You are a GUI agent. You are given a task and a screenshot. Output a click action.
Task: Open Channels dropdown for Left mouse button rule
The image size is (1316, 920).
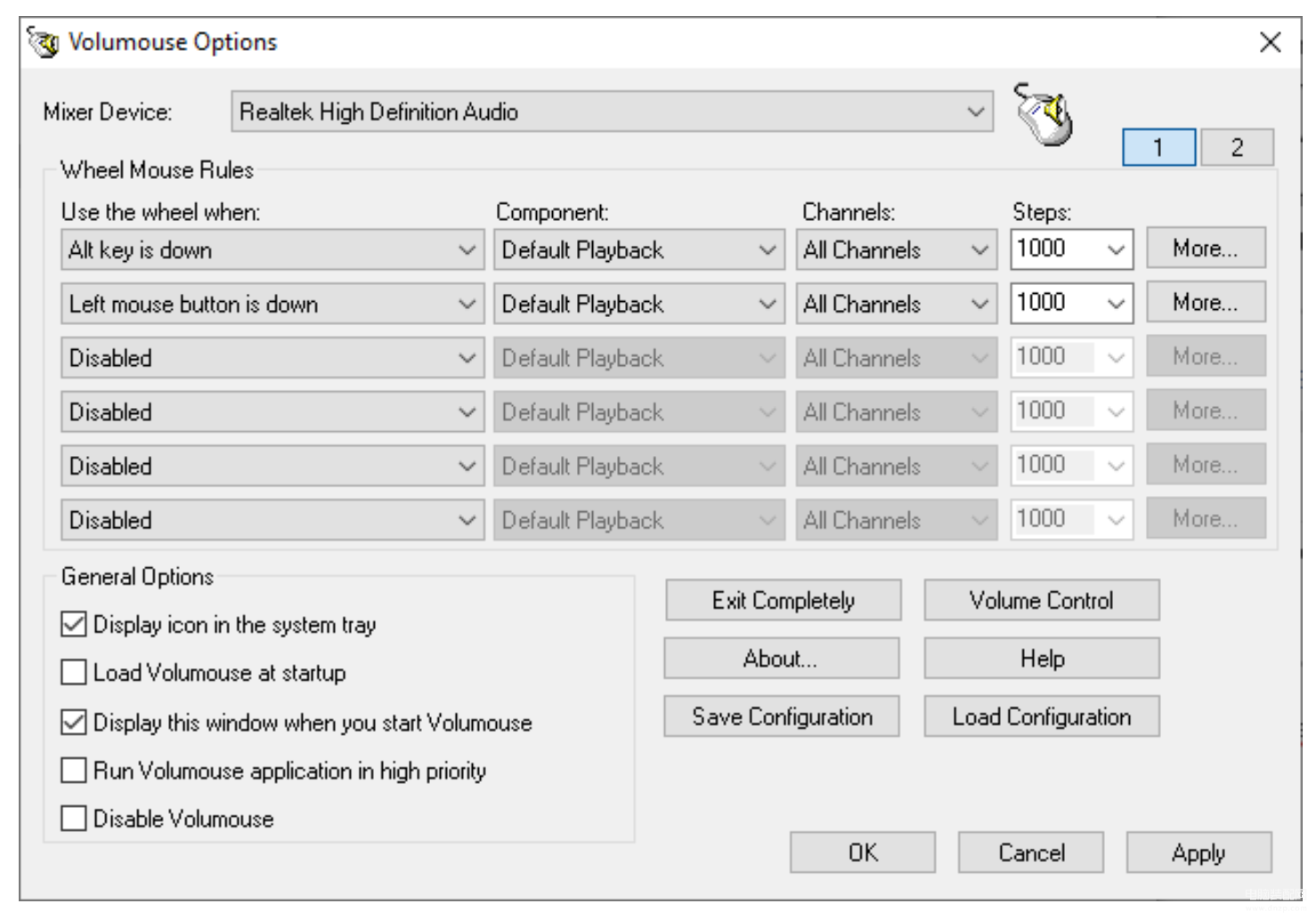(897, 305)
